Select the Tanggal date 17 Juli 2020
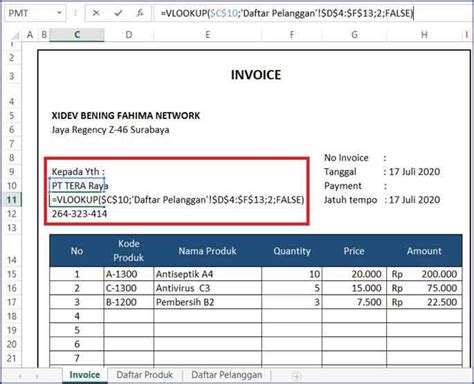474x384 pixels. click(414, 172)
